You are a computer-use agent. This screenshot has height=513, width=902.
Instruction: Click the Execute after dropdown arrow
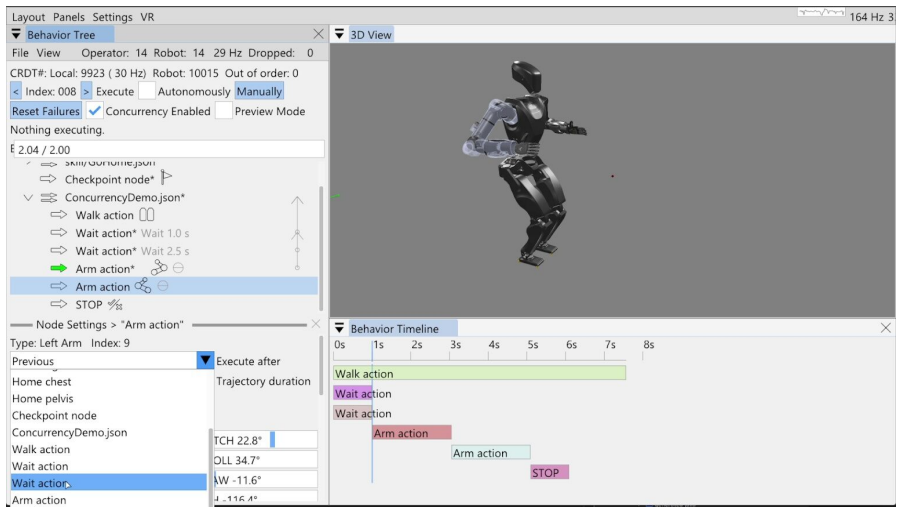[x=205, y=361]
